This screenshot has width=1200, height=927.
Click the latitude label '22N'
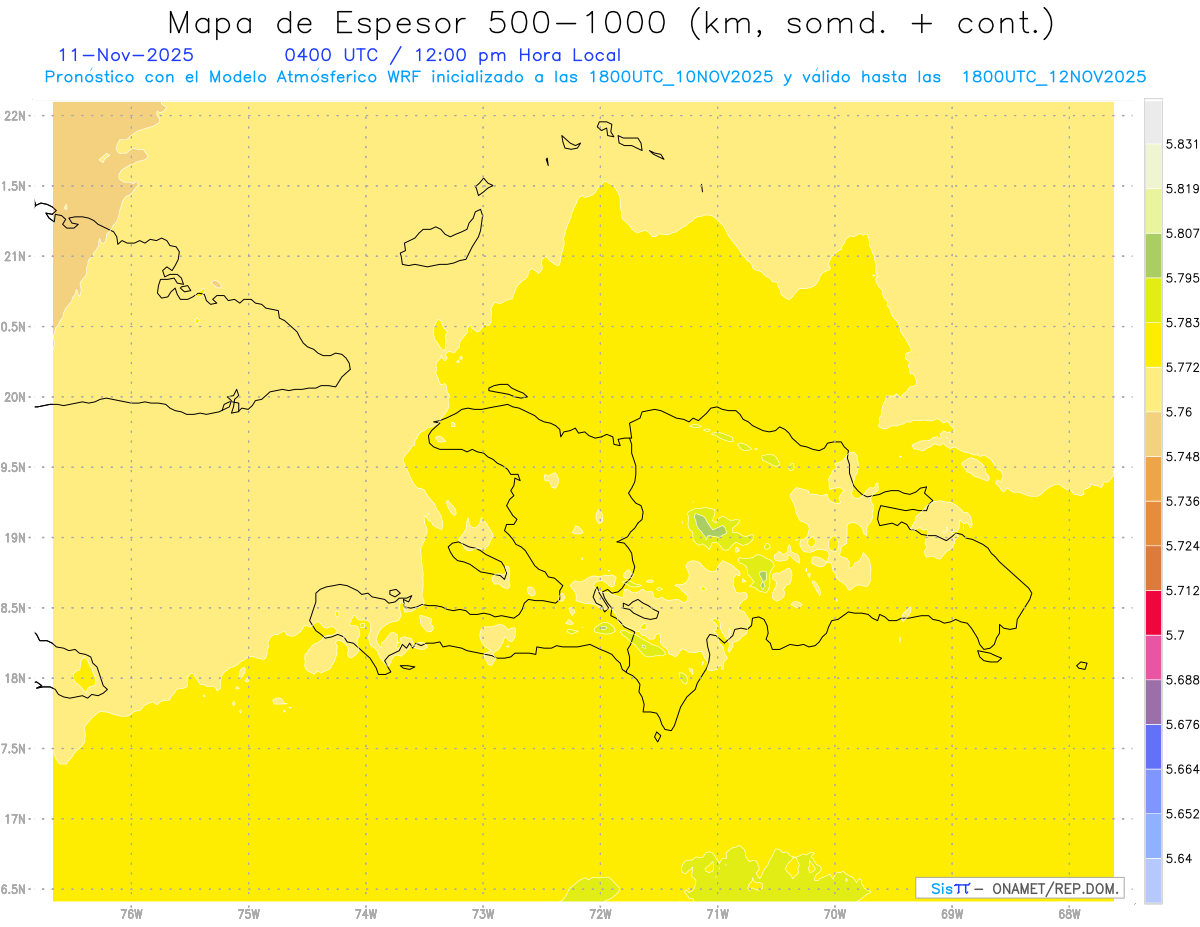pyautogui.click(x=16, y=115)
